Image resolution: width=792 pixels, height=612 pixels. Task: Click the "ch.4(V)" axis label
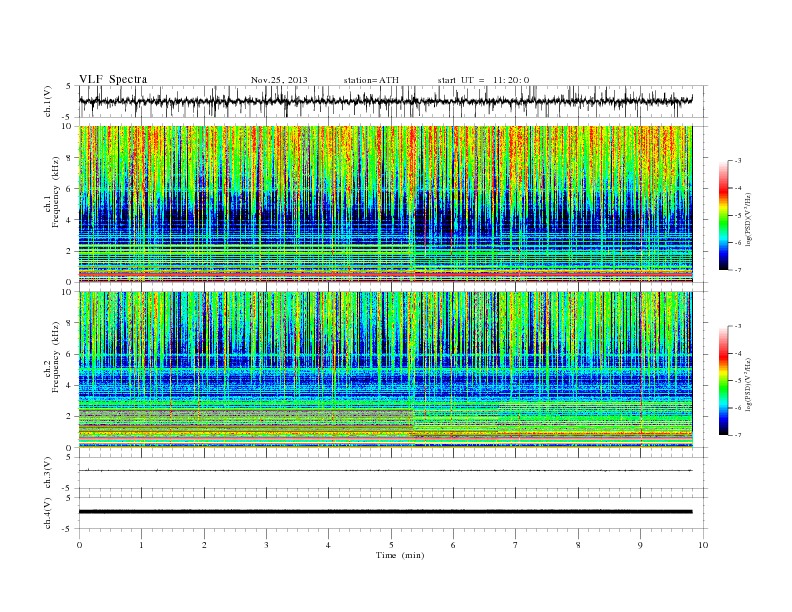48,513
